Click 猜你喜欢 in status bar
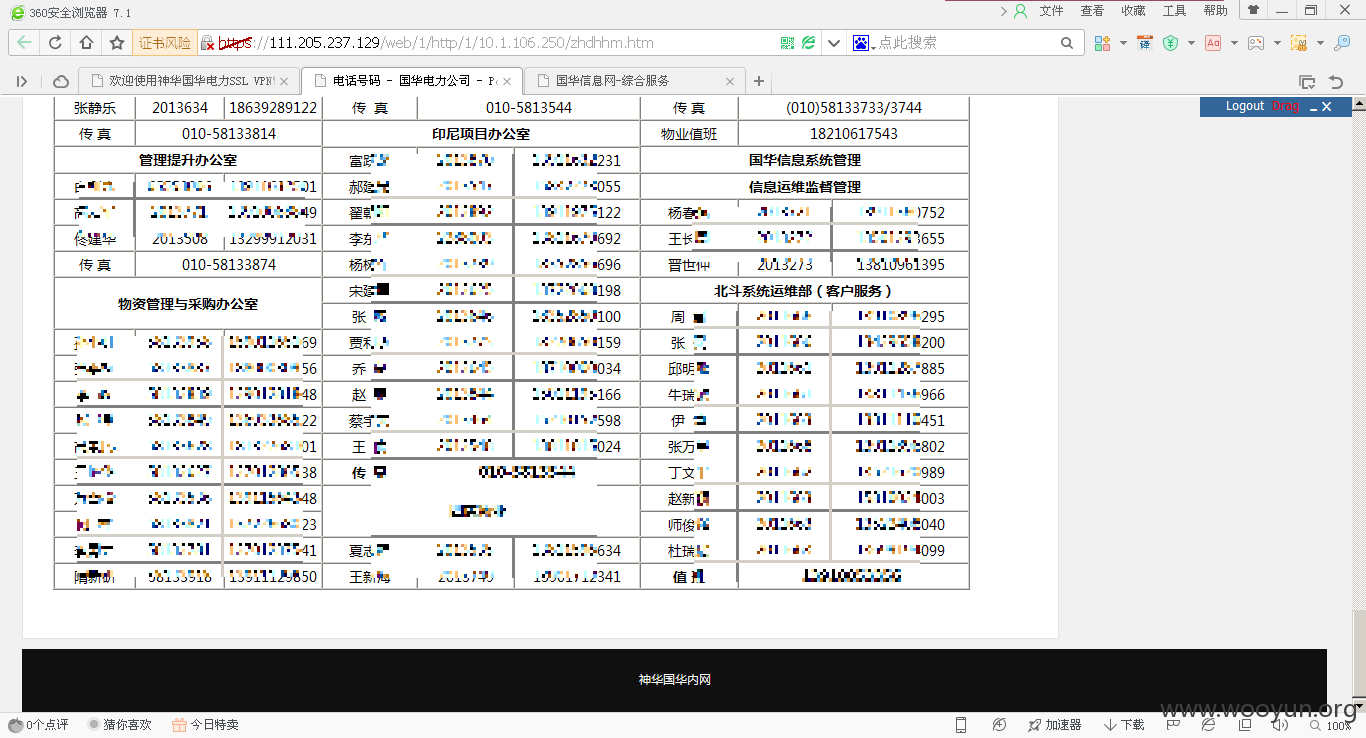The height and width of the screenshot is (738, 1366). (120, 725)
